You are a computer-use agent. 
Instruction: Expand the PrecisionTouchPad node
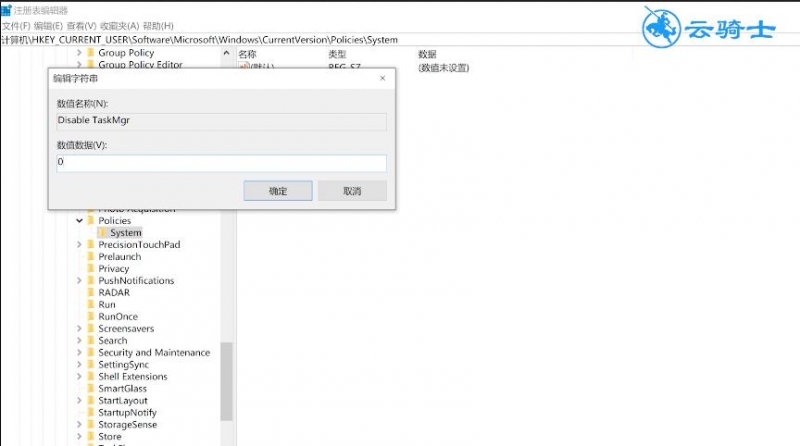[x=79, y=244]
